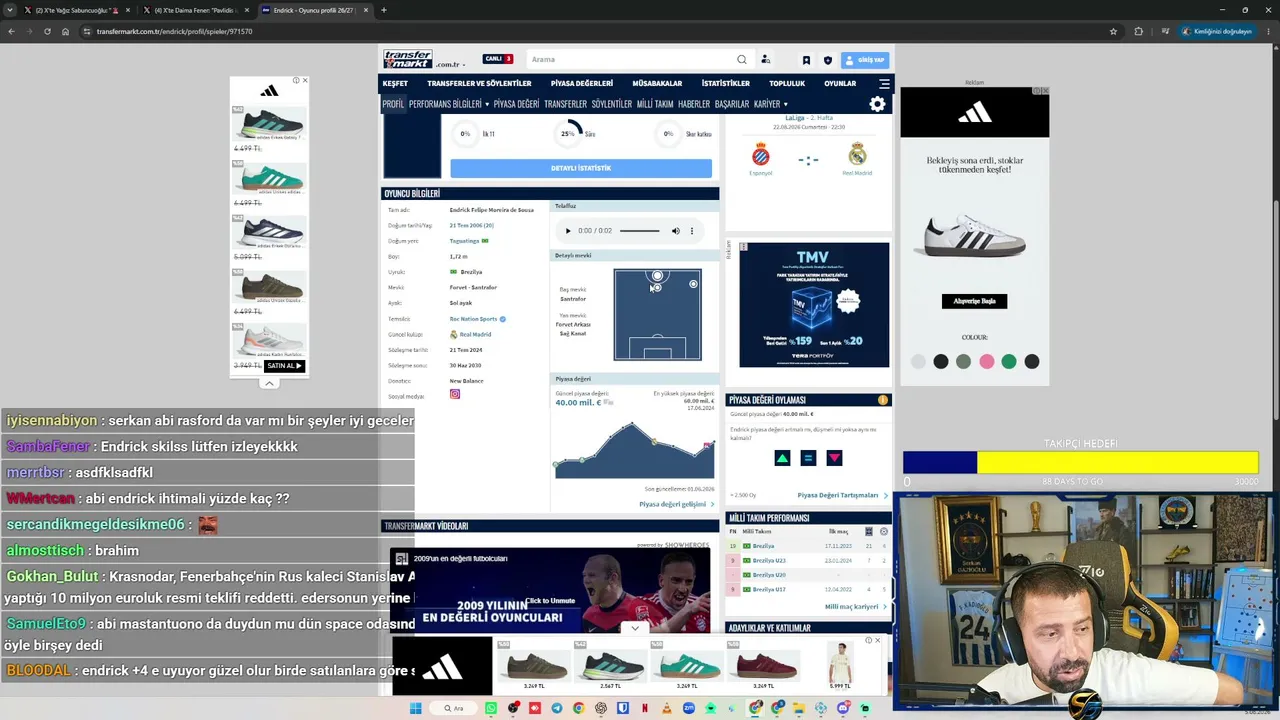Image resolution: width=1280 pixels, height=720 pixels.
Task: Bookmark this page with the star
Action: 1113,31
